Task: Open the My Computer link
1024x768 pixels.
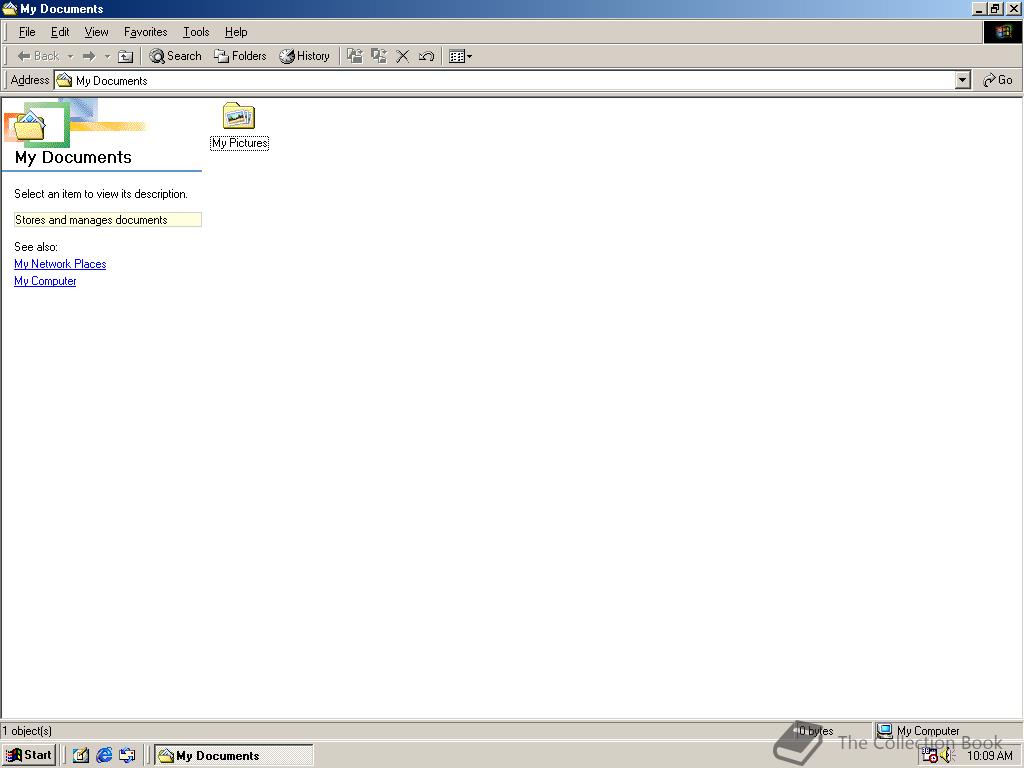Action: point(45,281)
